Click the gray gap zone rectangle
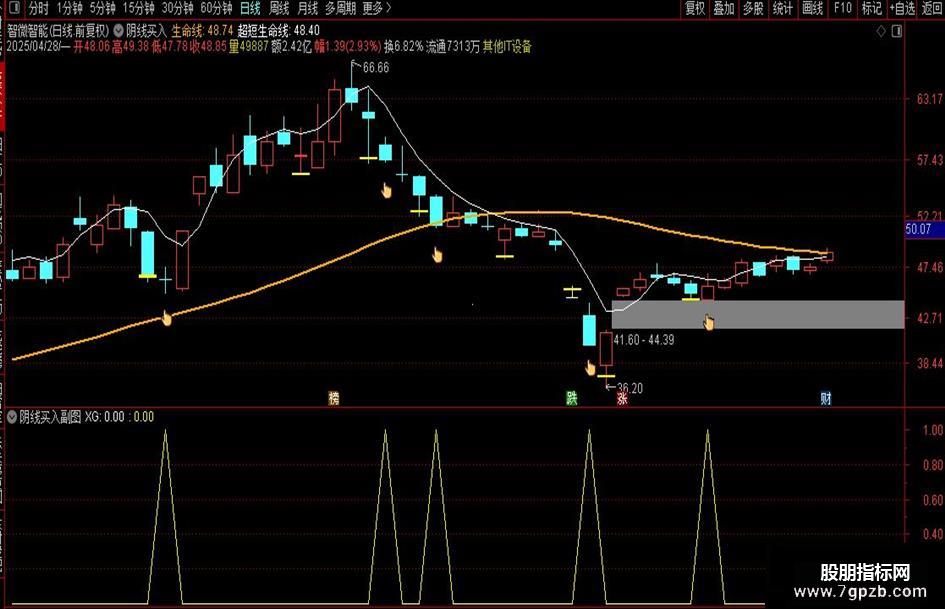The image size is (945, 609). [758, 314]
